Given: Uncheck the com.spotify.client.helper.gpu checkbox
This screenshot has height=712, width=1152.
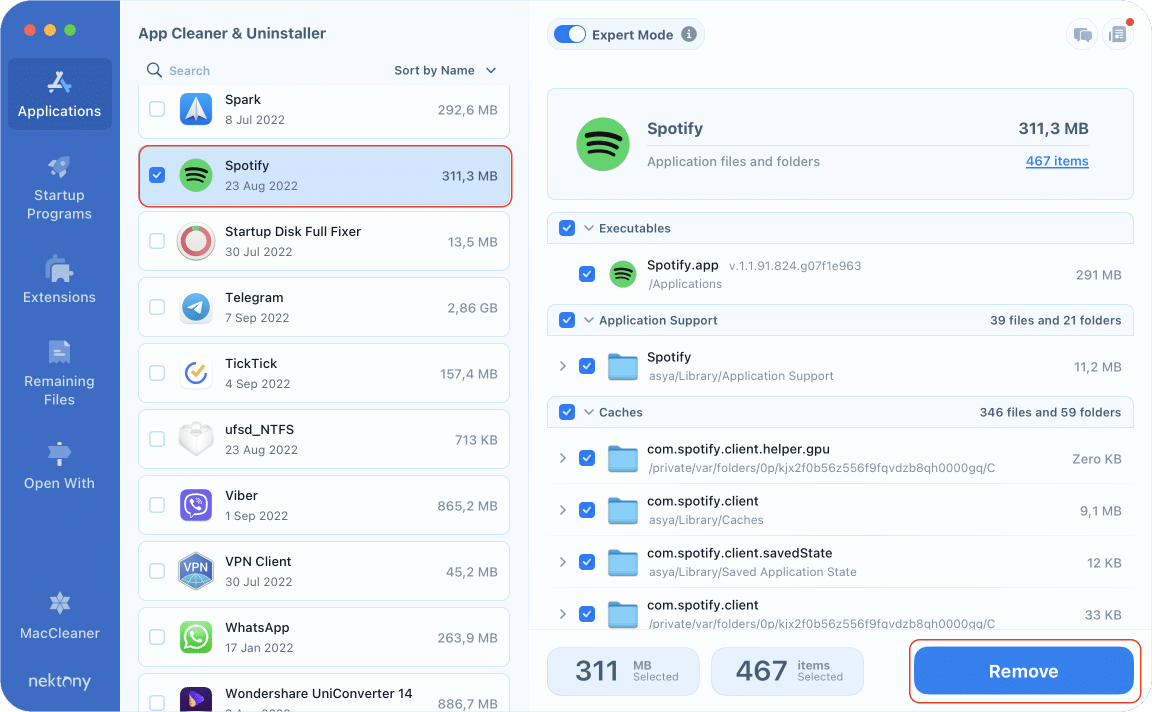Looking at the screenshot, I should (587, 458).
